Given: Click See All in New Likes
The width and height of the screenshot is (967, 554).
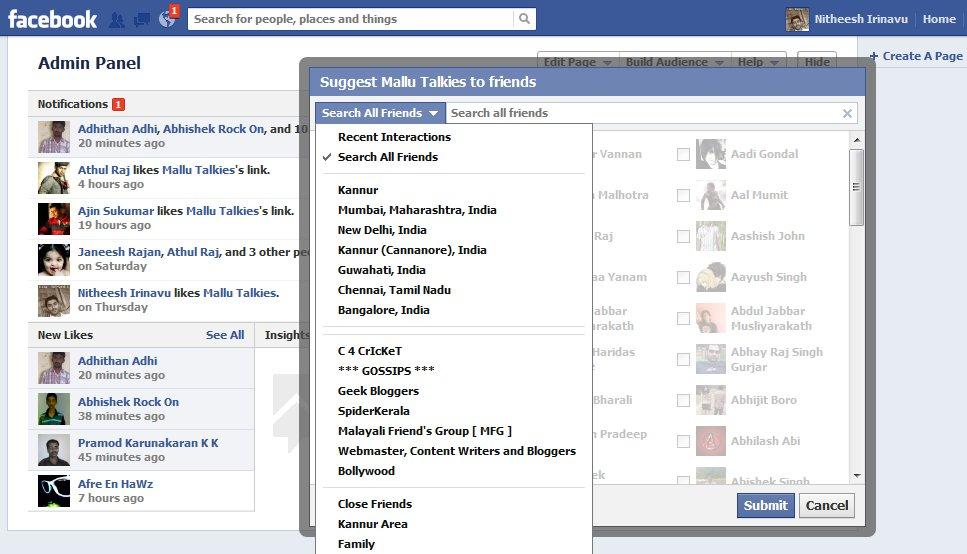Looking at the screenshot, I should click(224, 335).
